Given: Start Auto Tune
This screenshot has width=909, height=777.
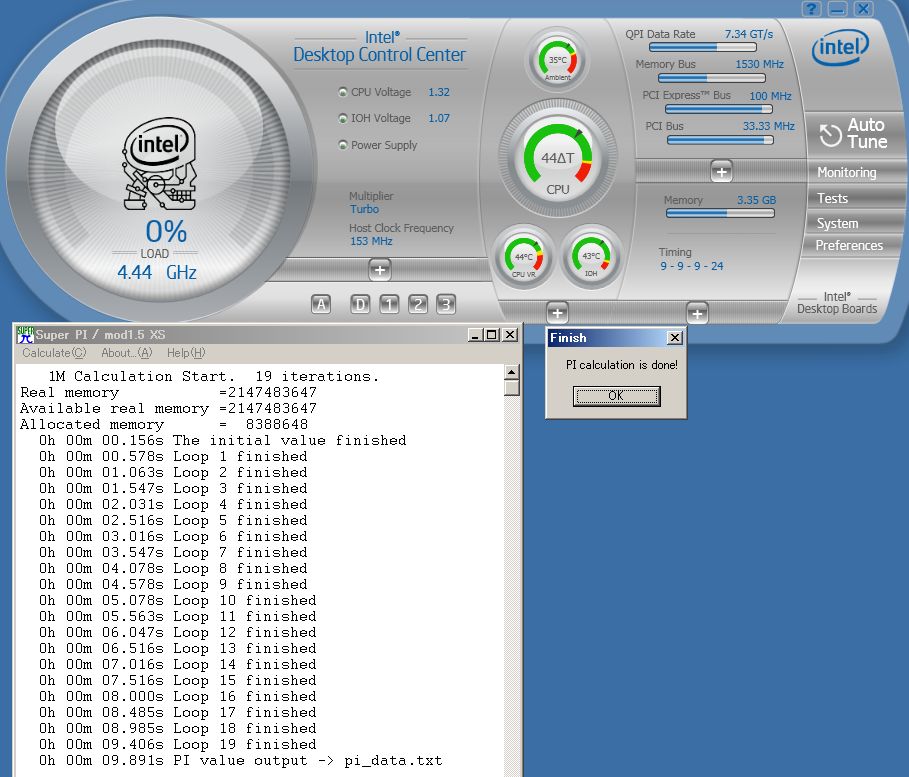Looking at the screenshot, I should [x=853, y=133].
